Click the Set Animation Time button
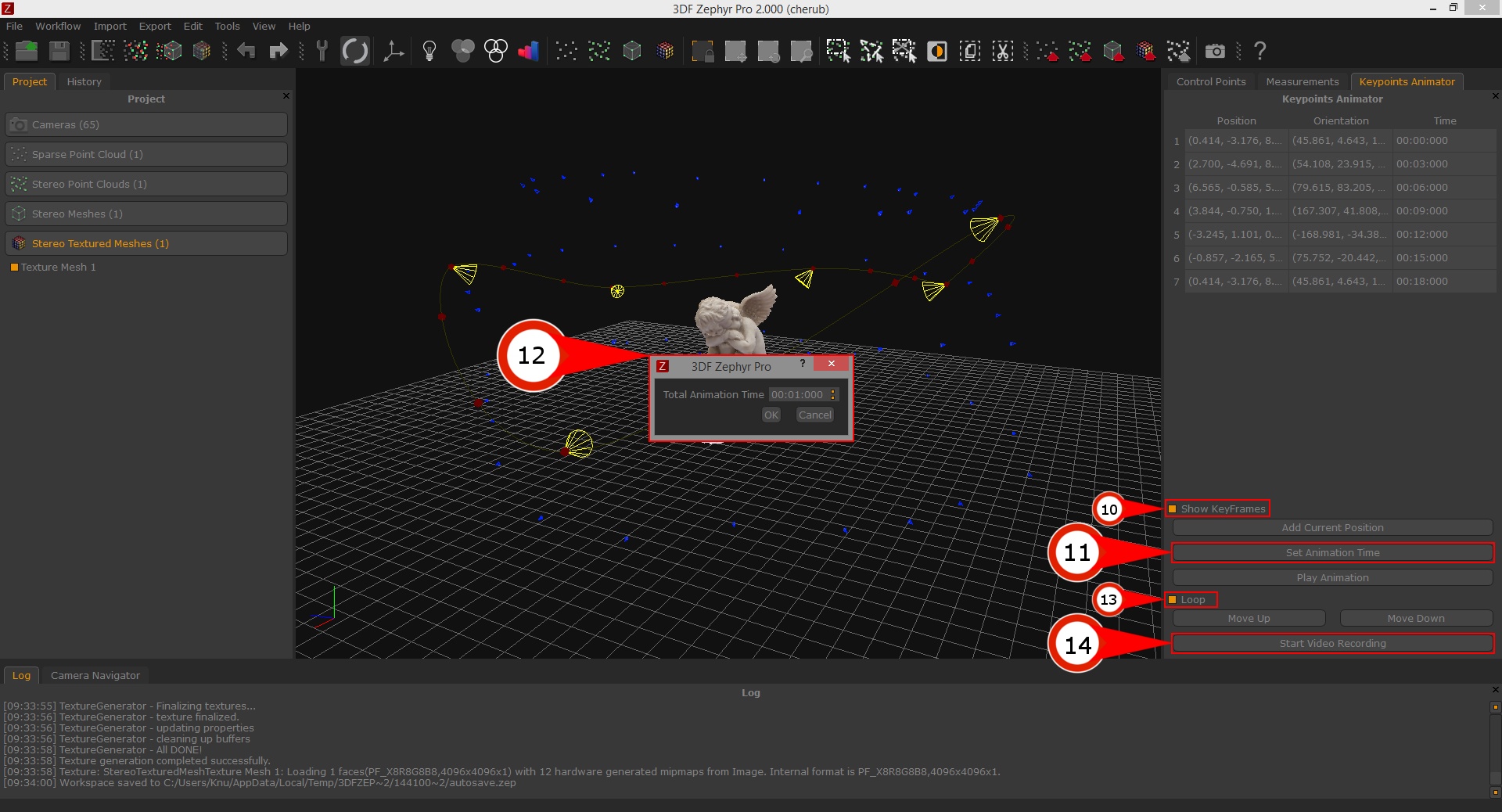The width and height of the screenshot is (1502, 812). click(x=1333, y=553)
